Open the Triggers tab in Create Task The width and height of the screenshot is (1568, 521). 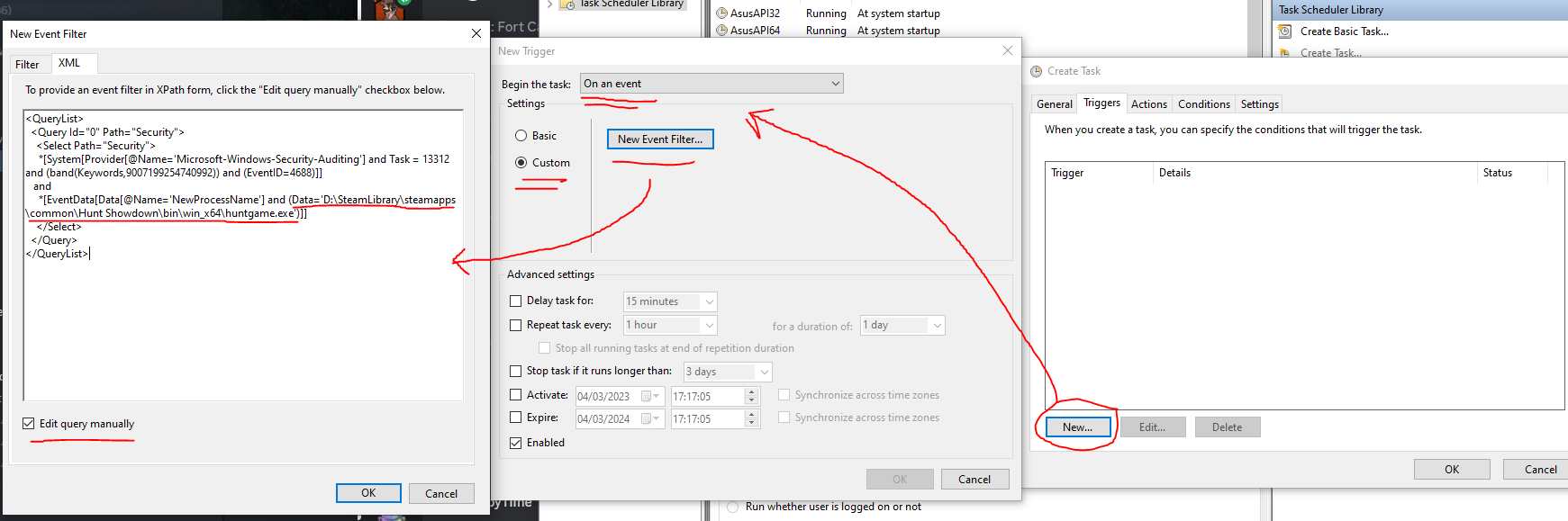[x=1102, y=103]
